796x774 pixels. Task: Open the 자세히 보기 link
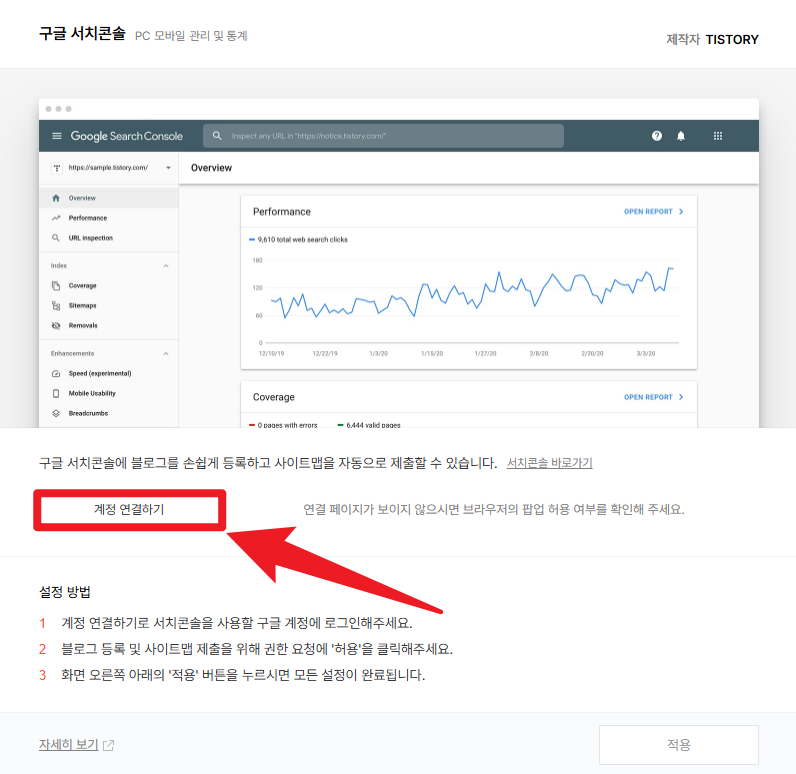tap(69, 745)
